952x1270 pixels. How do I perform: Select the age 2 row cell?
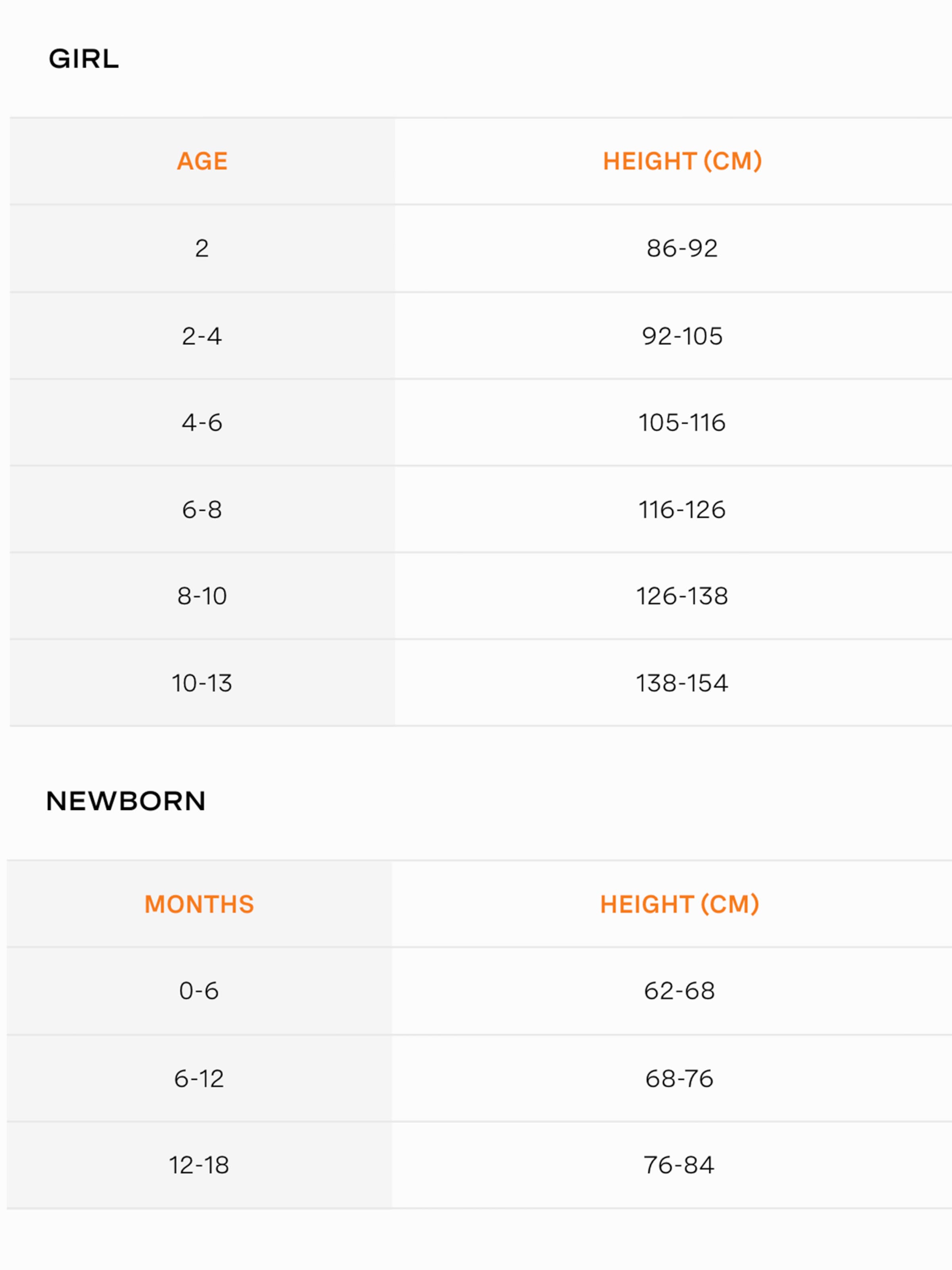tap(202, 248)
